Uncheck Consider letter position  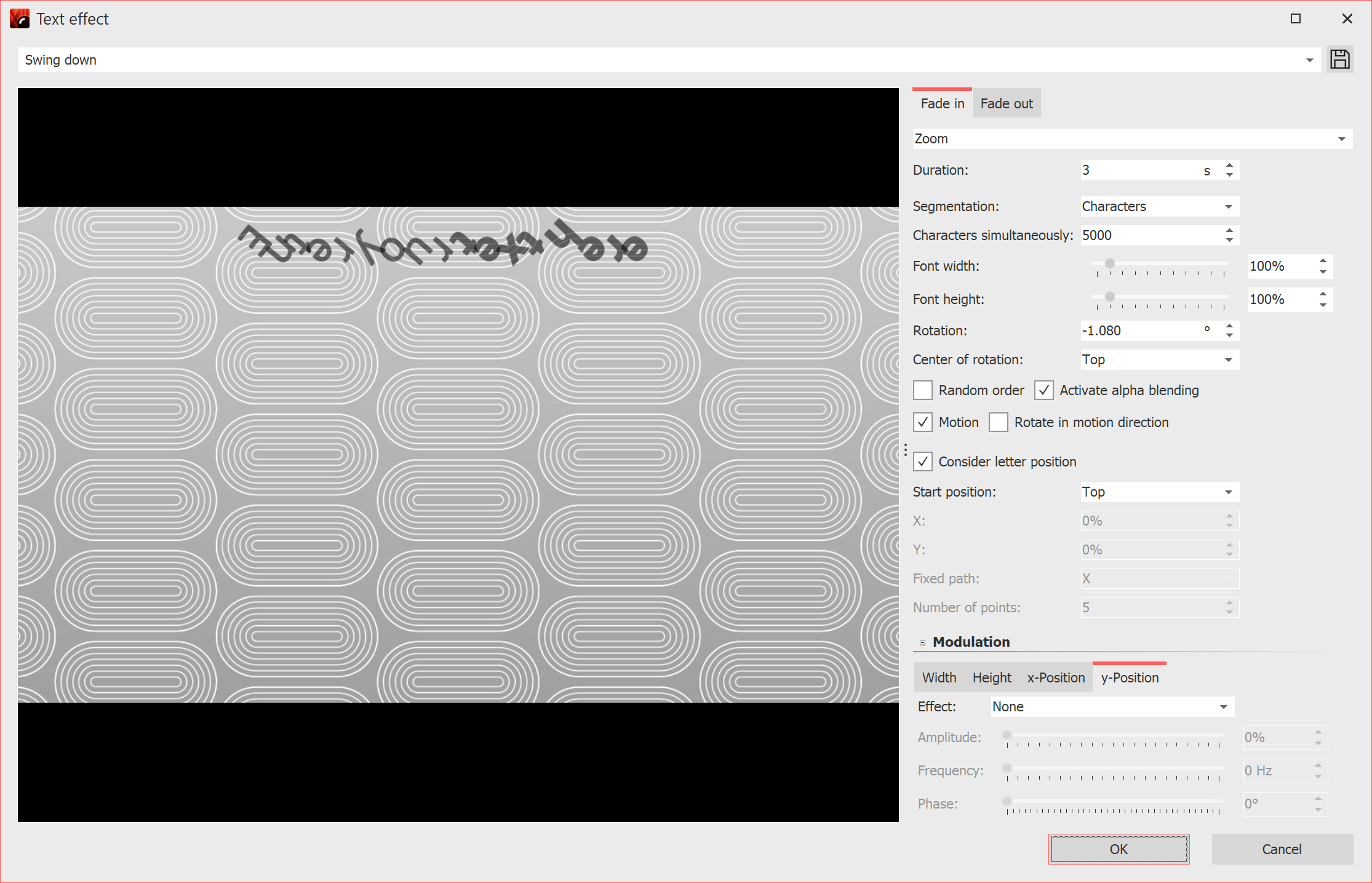click(x=922, y=461)
